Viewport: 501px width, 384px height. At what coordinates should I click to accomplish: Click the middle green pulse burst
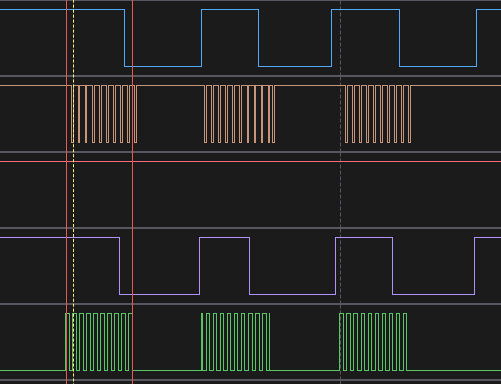pyautogui.click(x=236, y=342)
